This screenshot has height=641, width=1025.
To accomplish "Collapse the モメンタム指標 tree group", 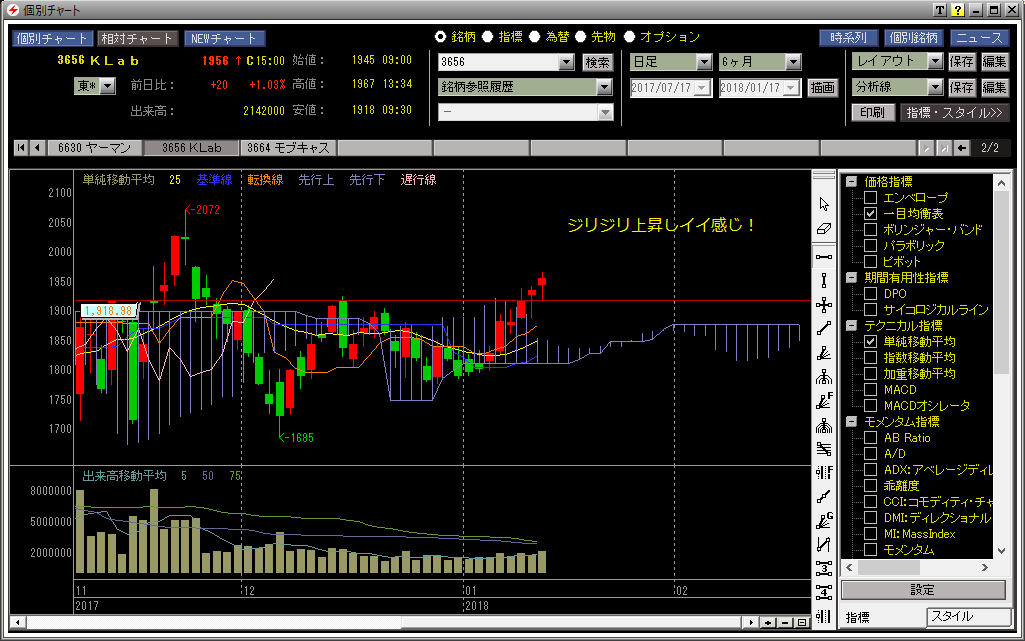I will [851, 421].
